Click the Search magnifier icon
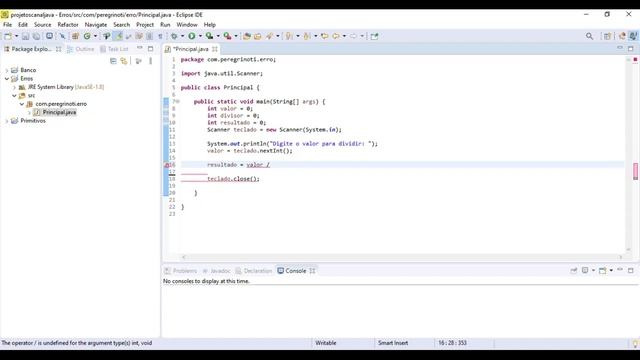The width and height of the screenshot is (640, 360). [x=589, y=36]
